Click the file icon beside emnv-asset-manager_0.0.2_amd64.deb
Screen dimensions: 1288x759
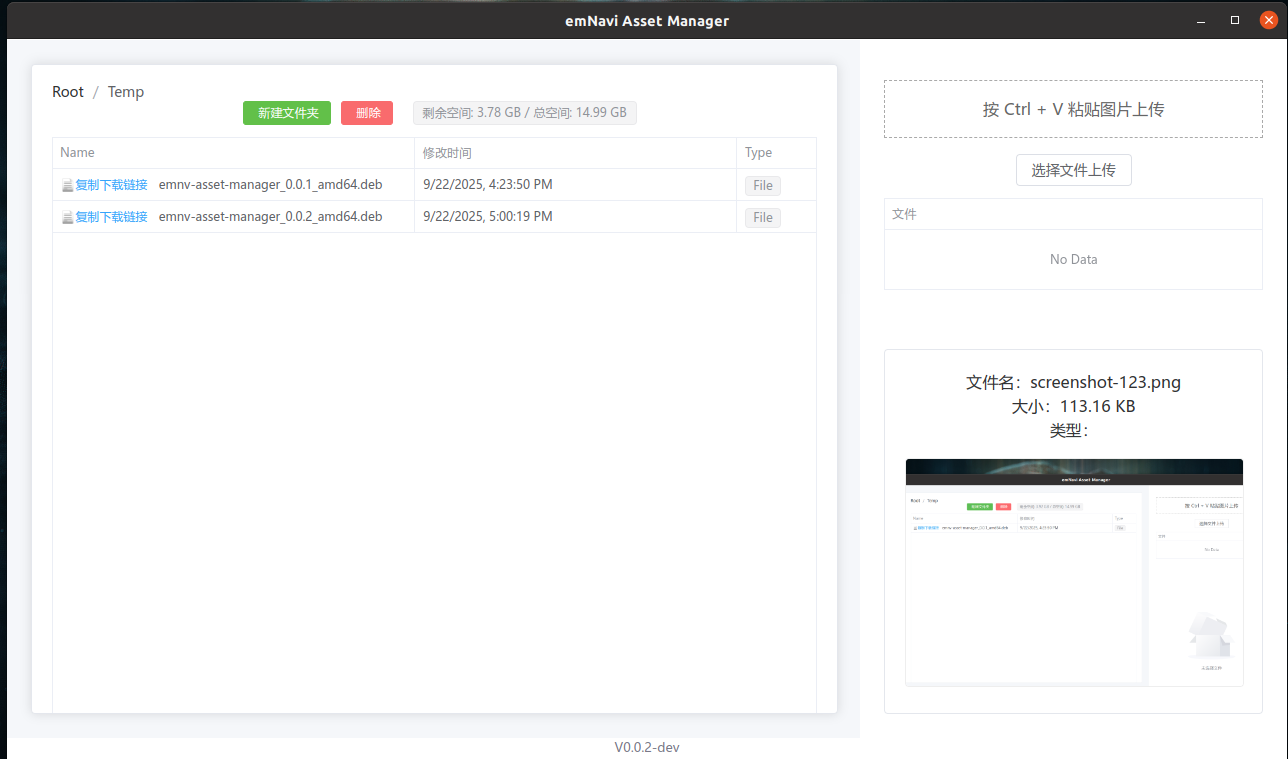[67, 218]
